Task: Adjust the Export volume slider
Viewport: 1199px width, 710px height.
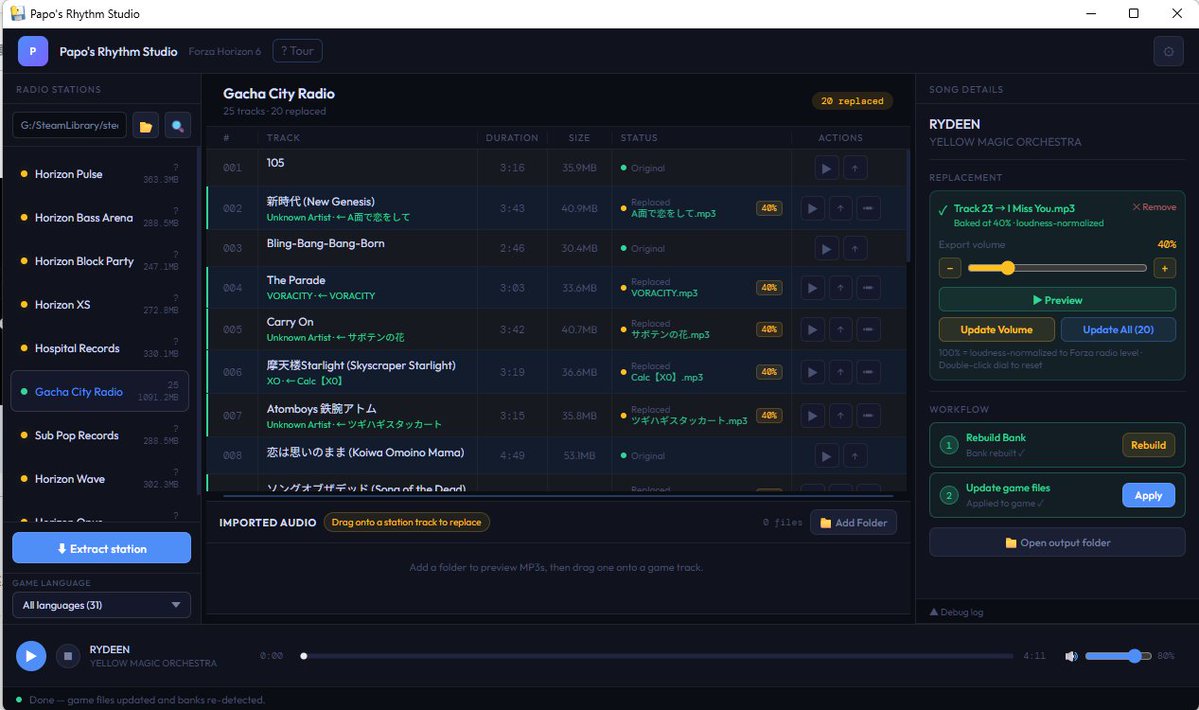Action: (1057, 268)
